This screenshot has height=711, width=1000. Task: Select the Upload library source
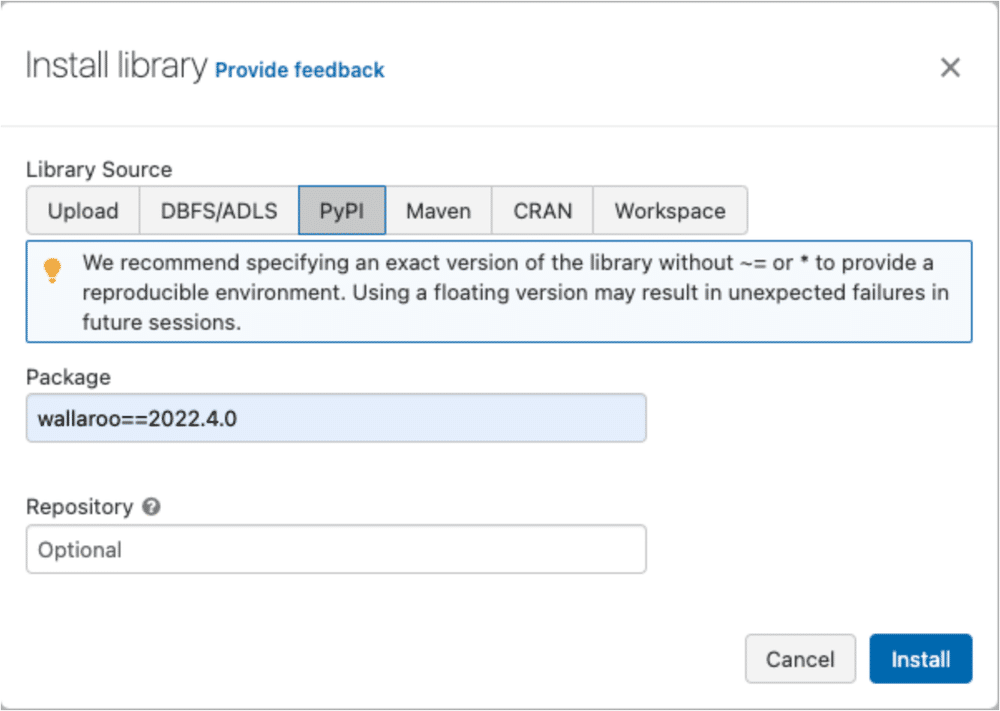pyautogui.click(x=82, y=211)
